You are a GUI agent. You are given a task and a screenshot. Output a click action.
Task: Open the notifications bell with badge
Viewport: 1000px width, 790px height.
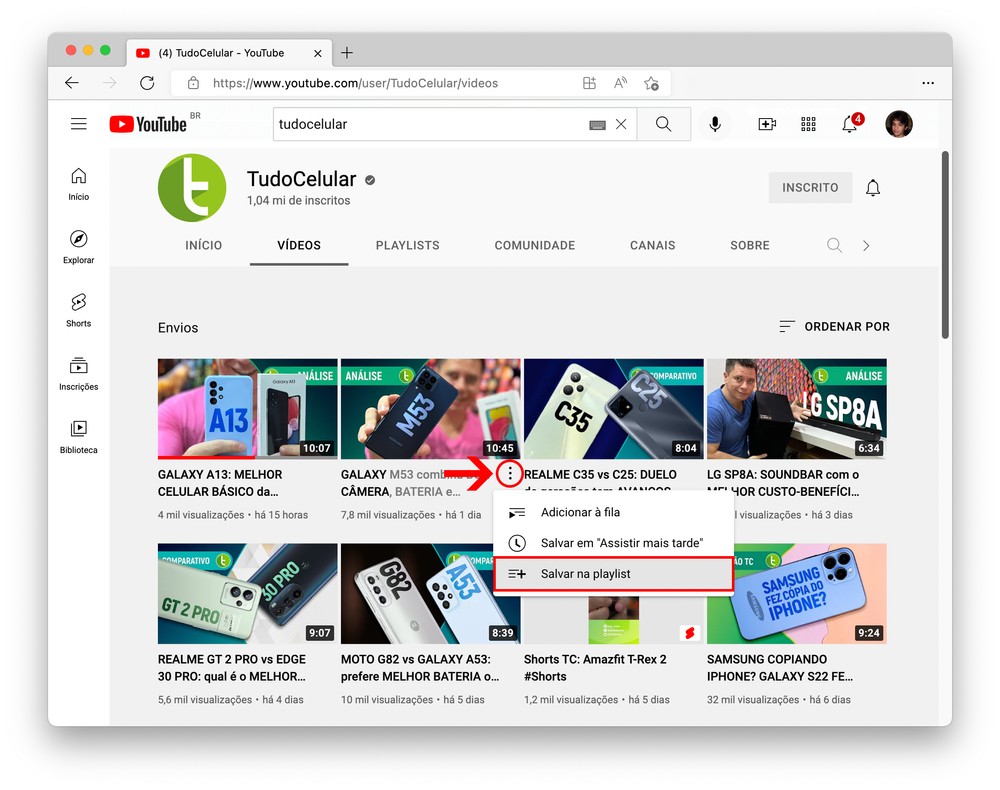tap(851, 123)
